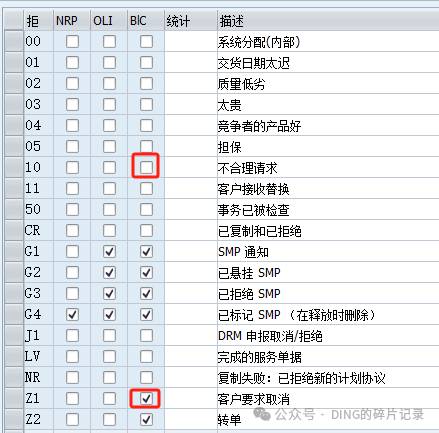The width and height of the screenshot is (439, 433).
Task: Click rejection code cell LV
Action: (39, 356)
